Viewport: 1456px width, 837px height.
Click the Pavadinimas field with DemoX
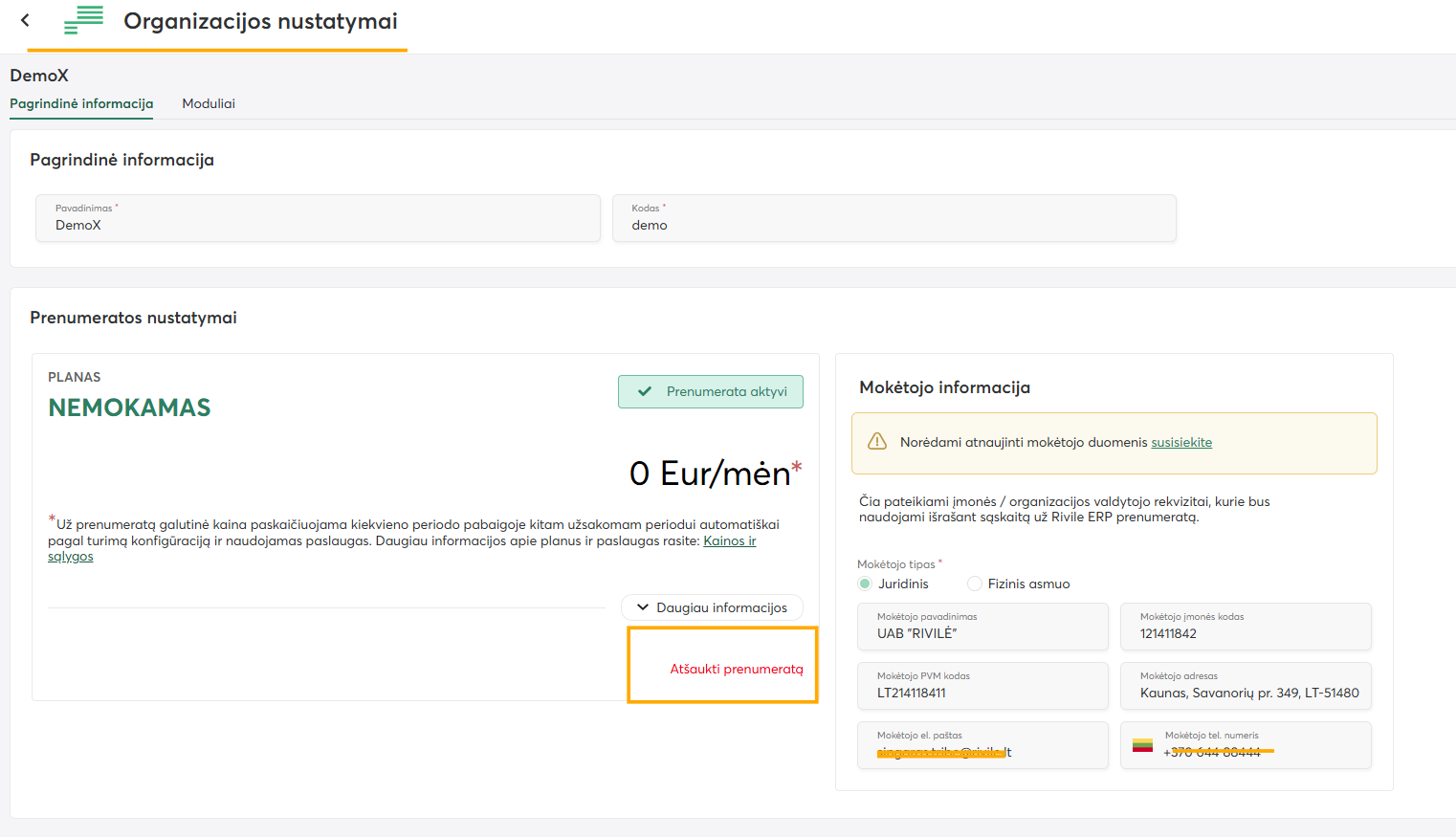point(318,219)
